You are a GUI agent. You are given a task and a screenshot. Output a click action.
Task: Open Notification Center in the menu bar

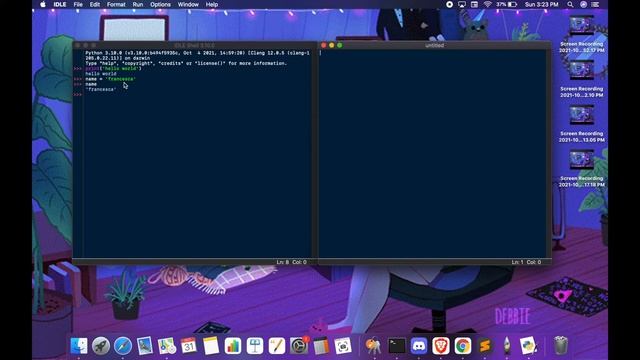tap(596, 4)
